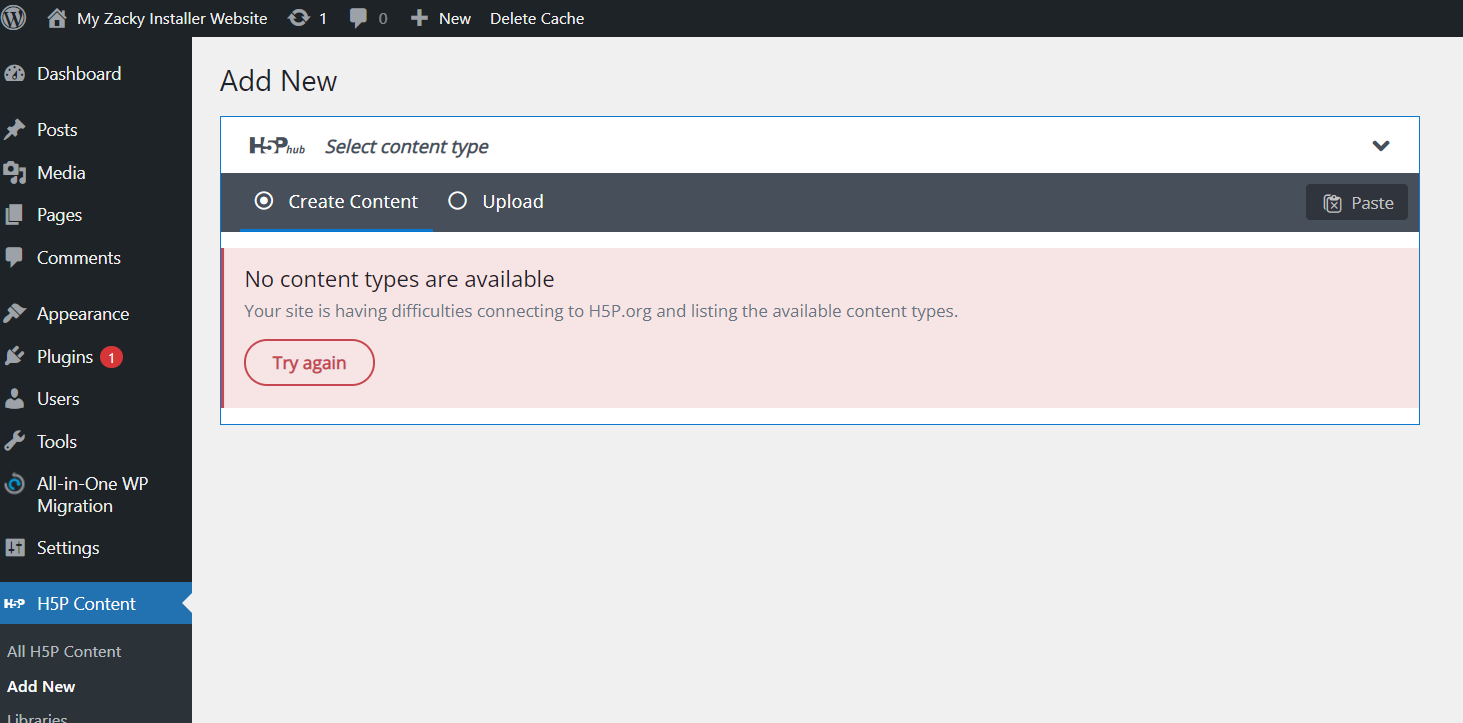The height and width of the screenshot is (723, 1463).
Task: Click the H5P logo icon in sidebar
Action: pyautogui.click(x=14, y=604)
